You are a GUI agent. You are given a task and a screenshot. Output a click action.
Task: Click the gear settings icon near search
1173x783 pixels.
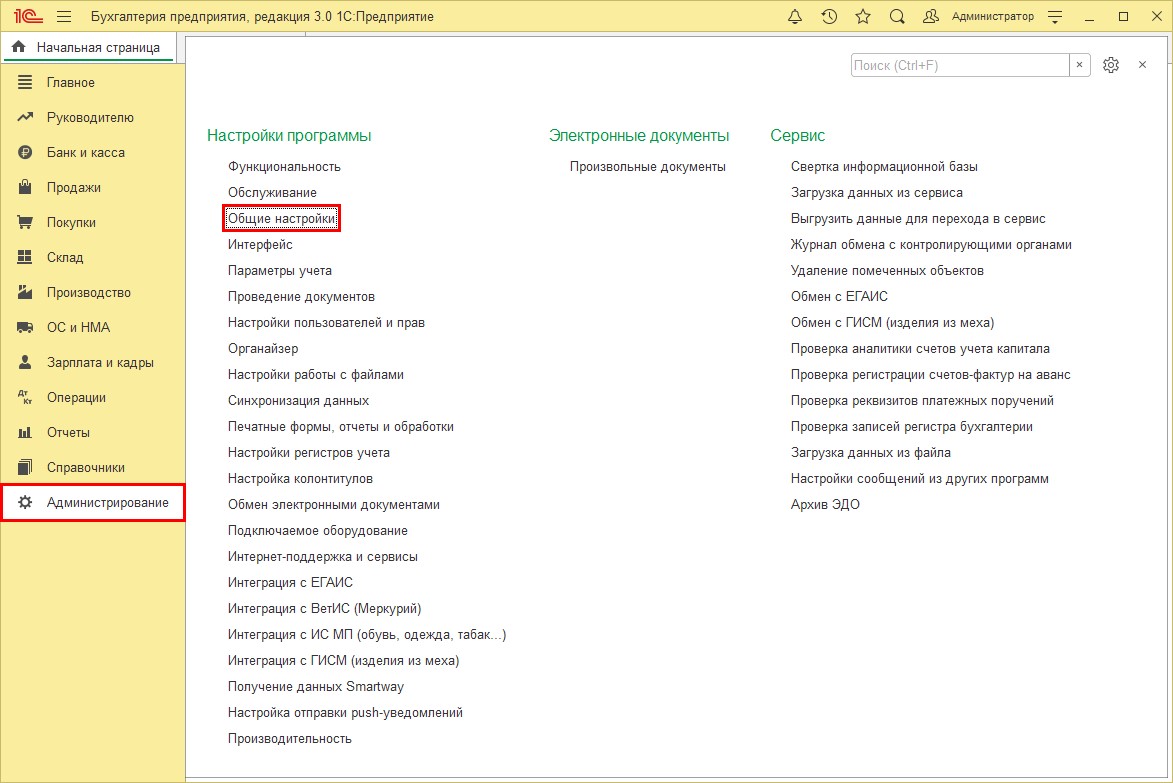1111,65
